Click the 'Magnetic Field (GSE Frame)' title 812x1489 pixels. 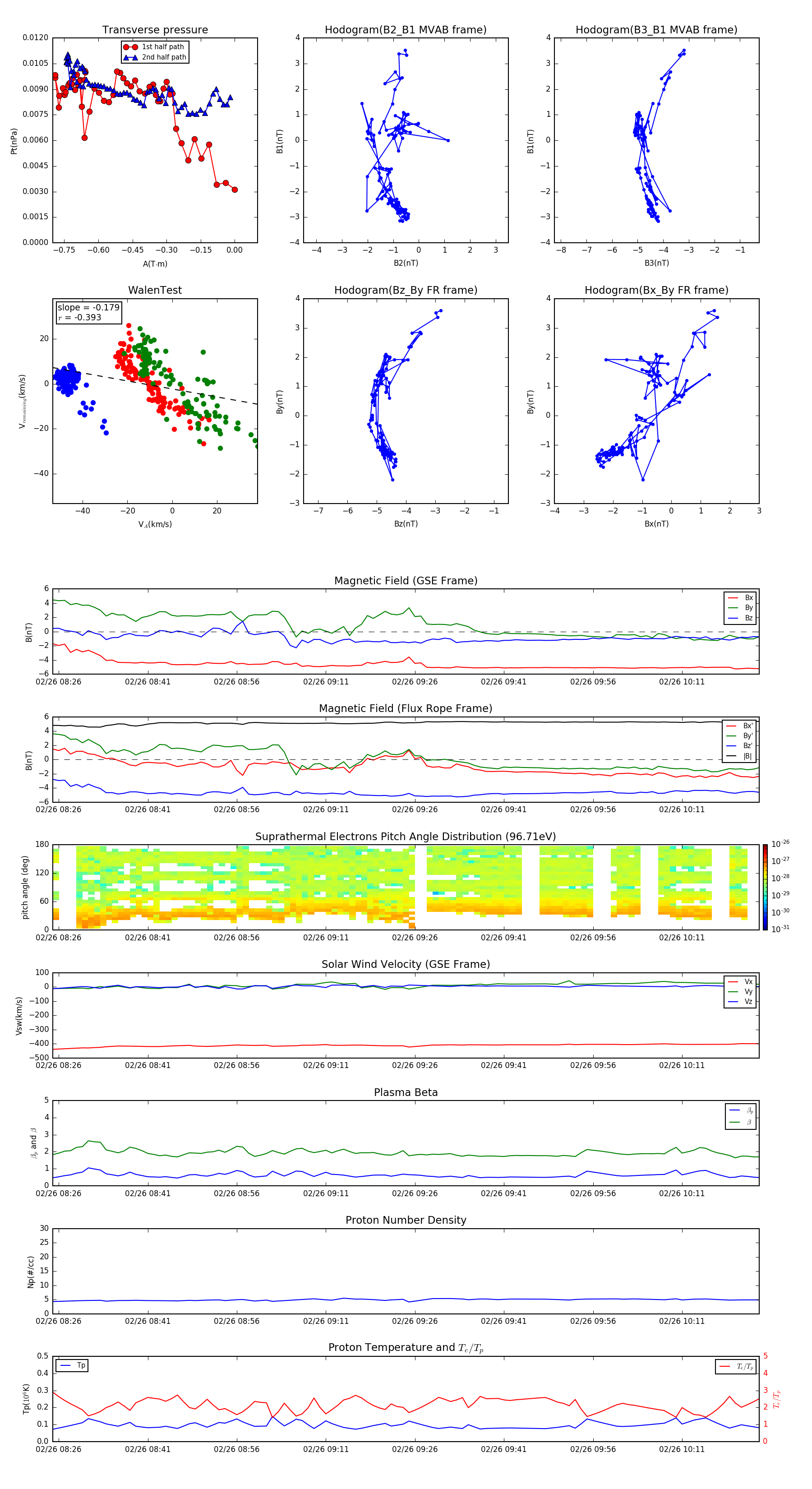406,581
